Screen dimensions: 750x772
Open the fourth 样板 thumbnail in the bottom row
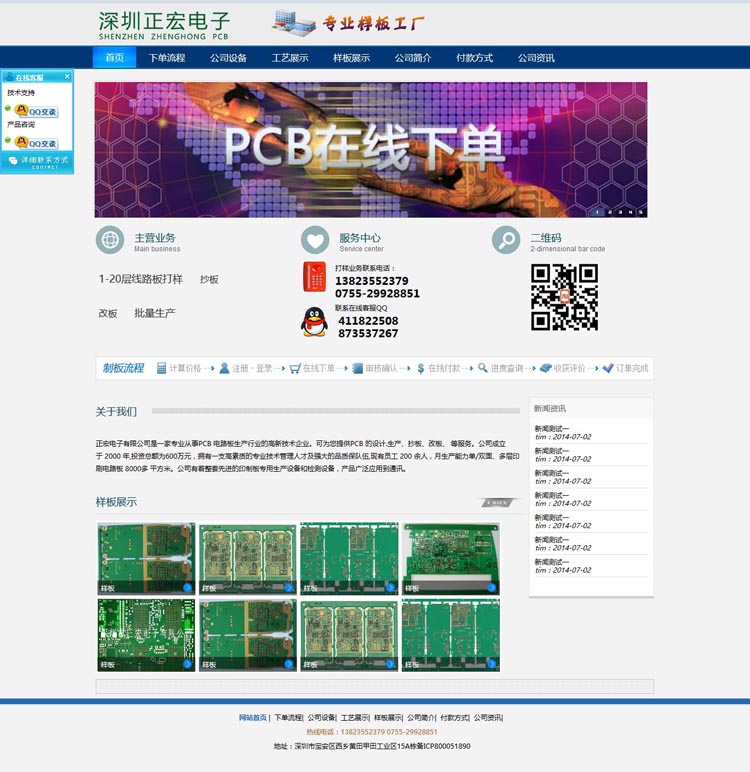point(451,635)
